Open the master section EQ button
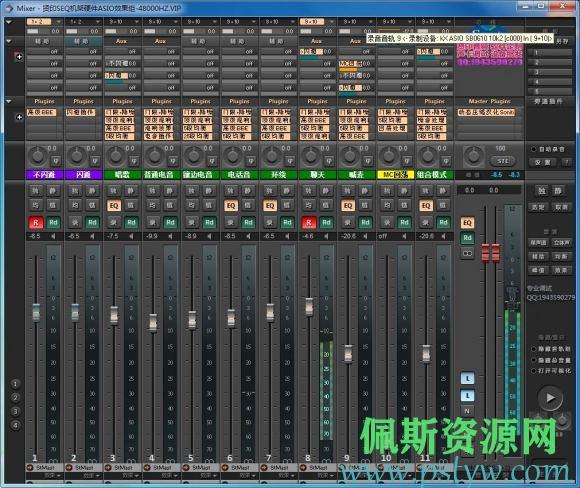The image size is (580, 488). click(x=468, y=223)
